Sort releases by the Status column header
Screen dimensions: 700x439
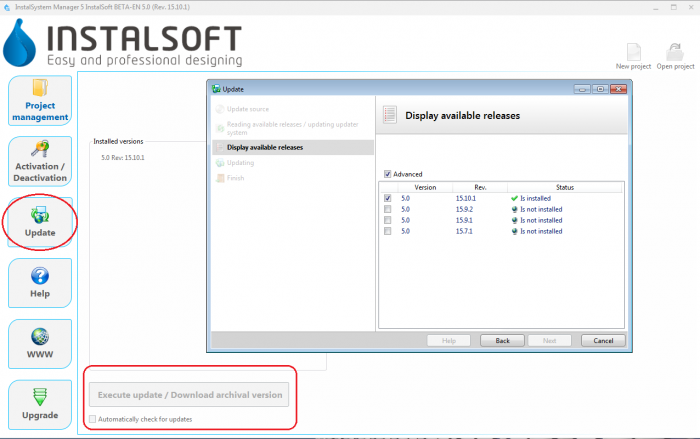tap(564, 187)
